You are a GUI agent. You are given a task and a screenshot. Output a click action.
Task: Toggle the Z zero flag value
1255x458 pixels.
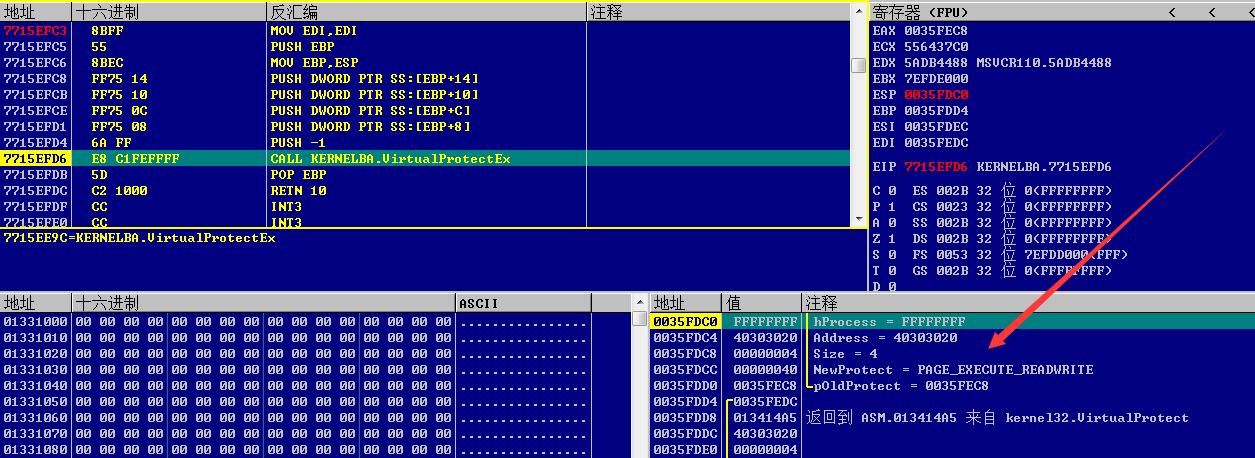(x=891, y=239)
